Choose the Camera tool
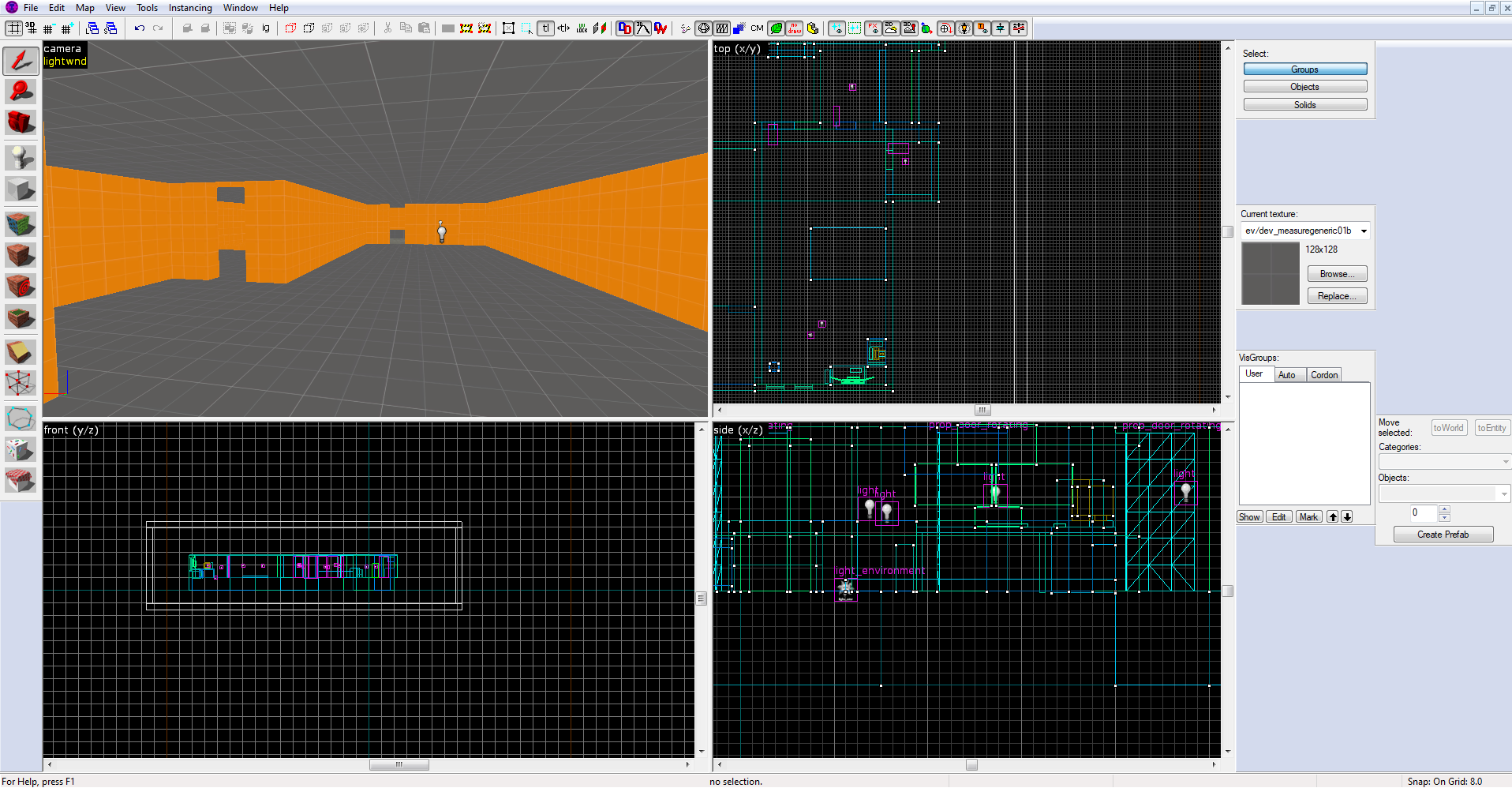 tap(21, 122)
